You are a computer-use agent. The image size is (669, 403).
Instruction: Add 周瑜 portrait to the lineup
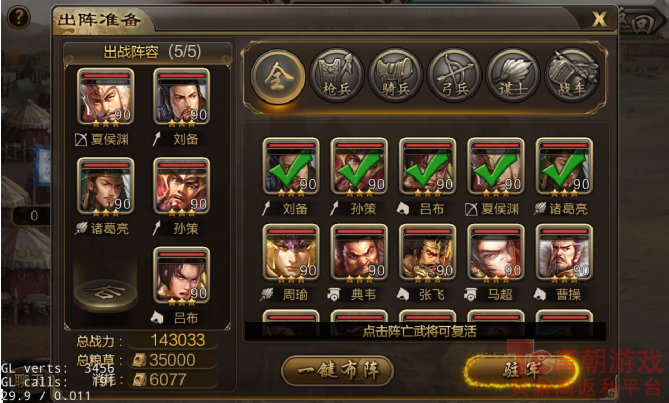pyautogui.click(x=291, y=253)
